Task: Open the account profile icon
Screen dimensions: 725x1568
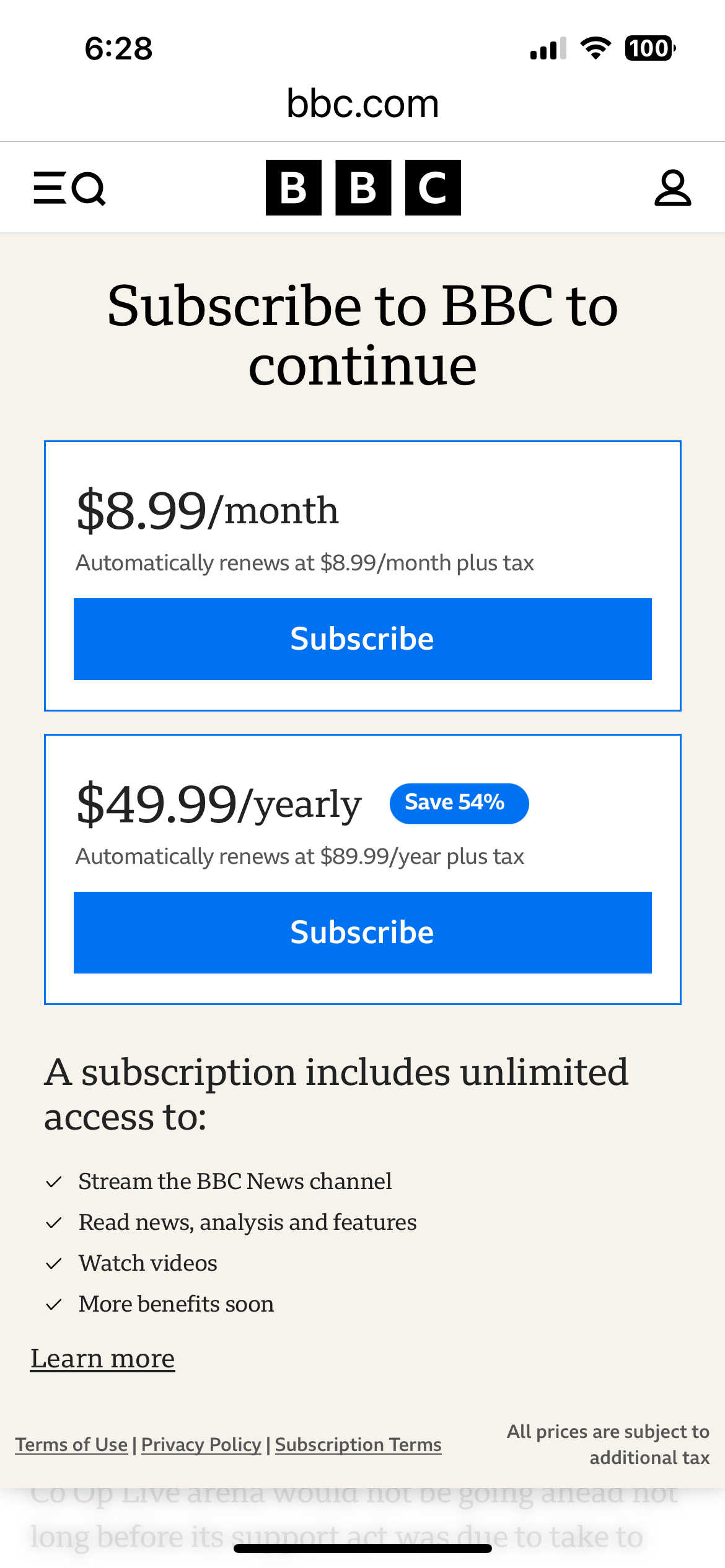Action: [672, 188]
